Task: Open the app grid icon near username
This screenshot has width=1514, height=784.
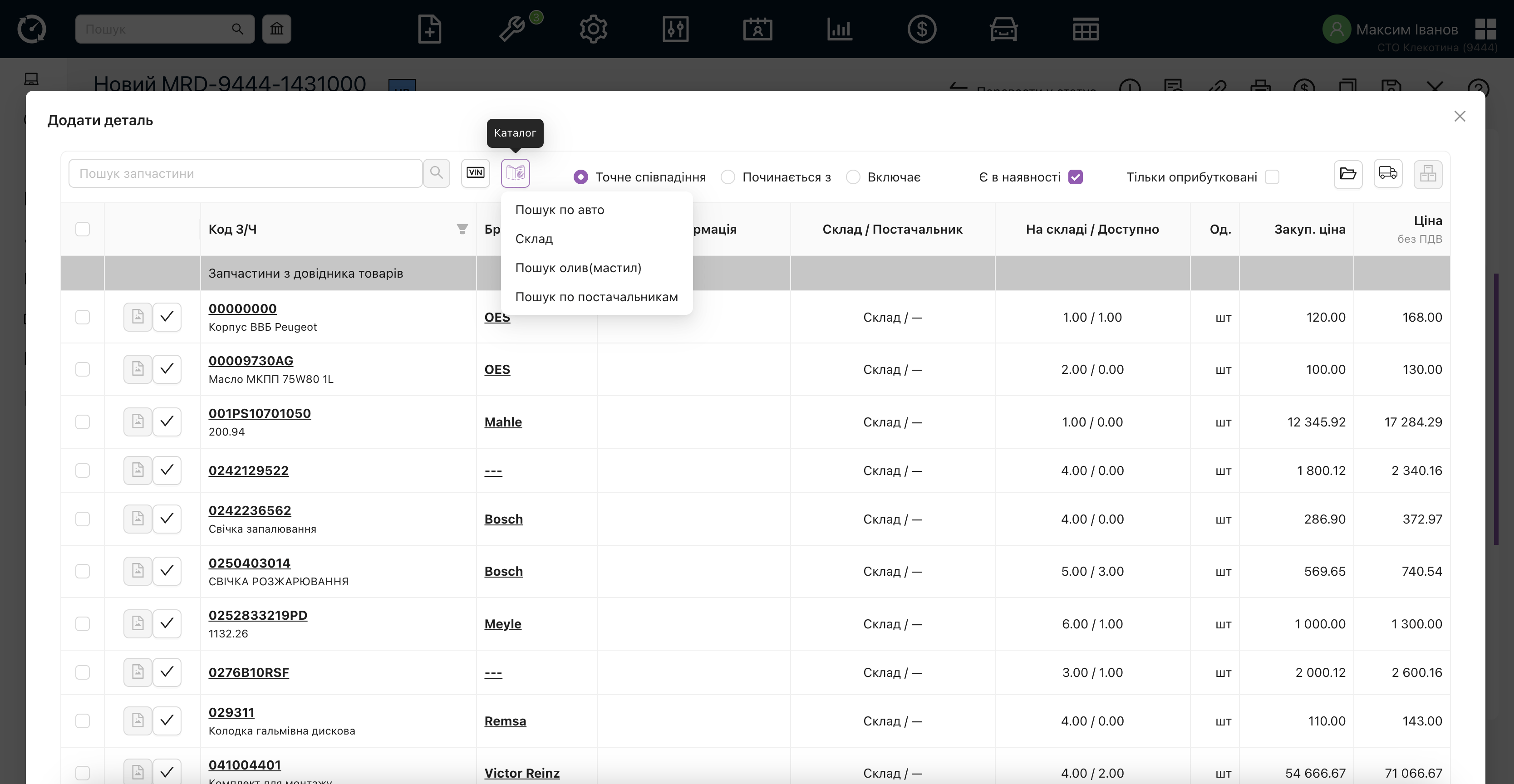Action: click(x=1486, y=29)
